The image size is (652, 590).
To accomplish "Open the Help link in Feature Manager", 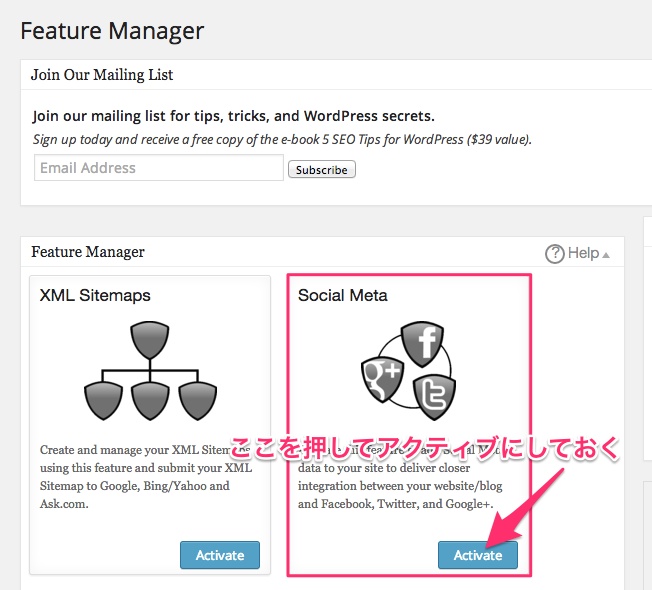I will pyautogui.click(x=583, y=253).
